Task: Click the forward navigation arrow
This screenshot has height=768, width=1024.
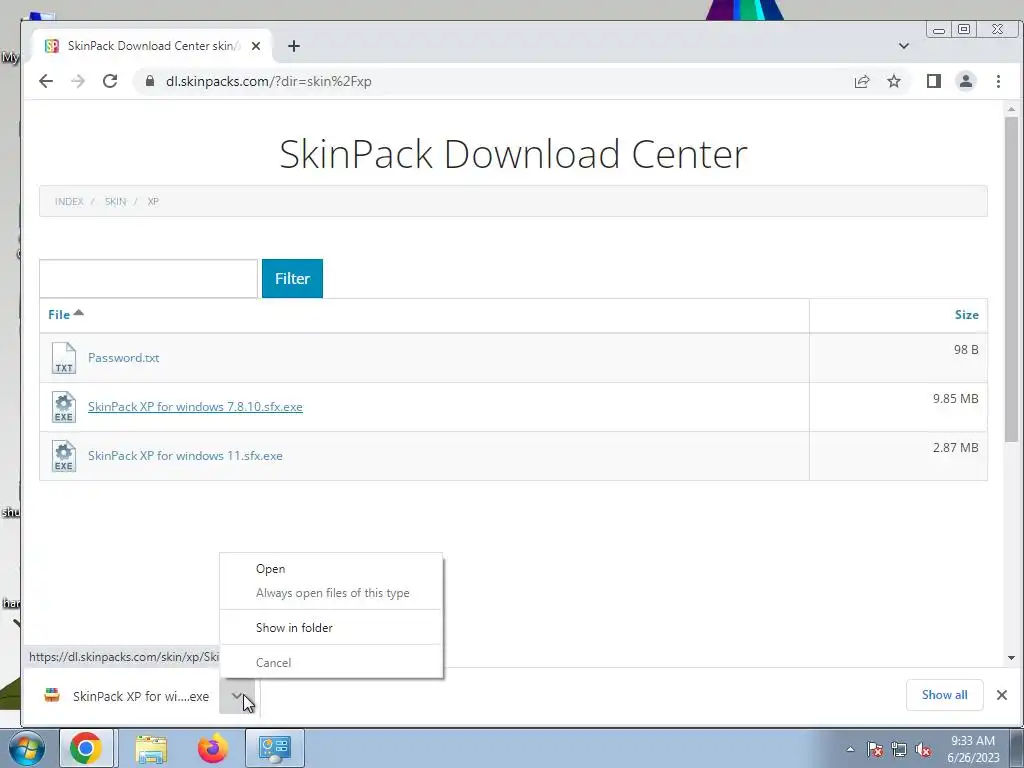Action: click(78, 81)
